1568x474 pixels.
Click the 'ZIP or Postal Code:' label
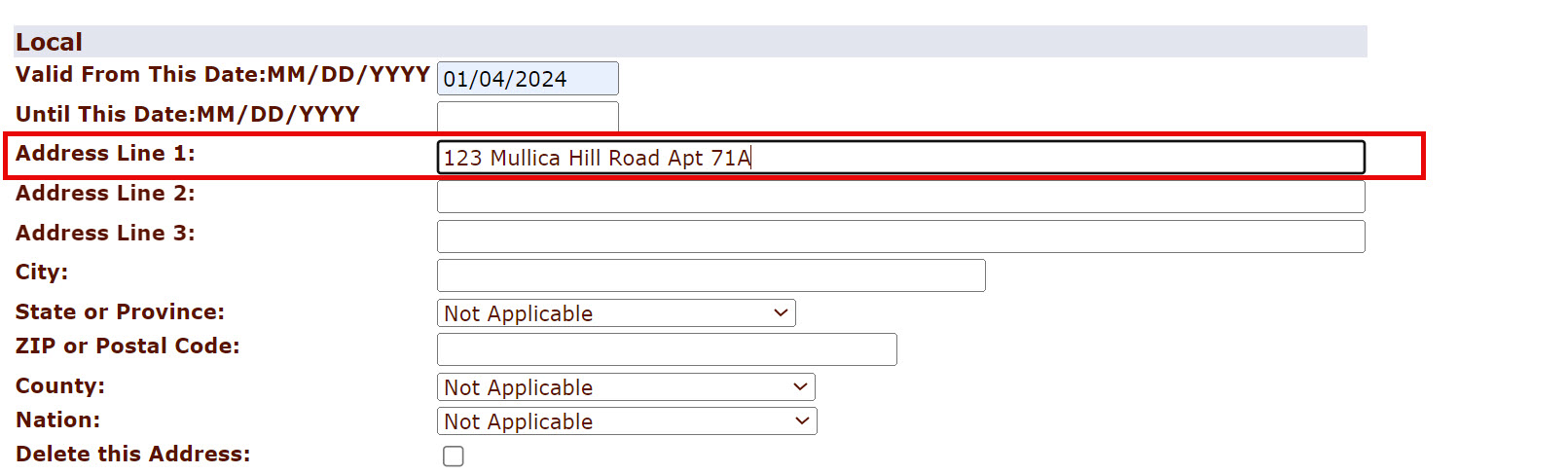point(128,346)
